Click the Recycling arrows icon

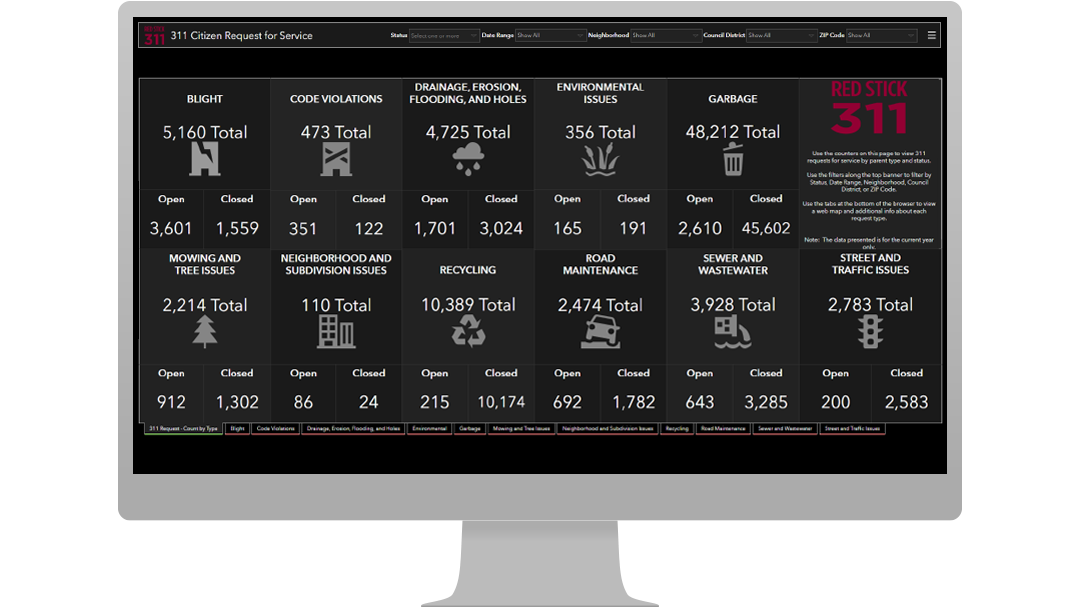[468, 331]
